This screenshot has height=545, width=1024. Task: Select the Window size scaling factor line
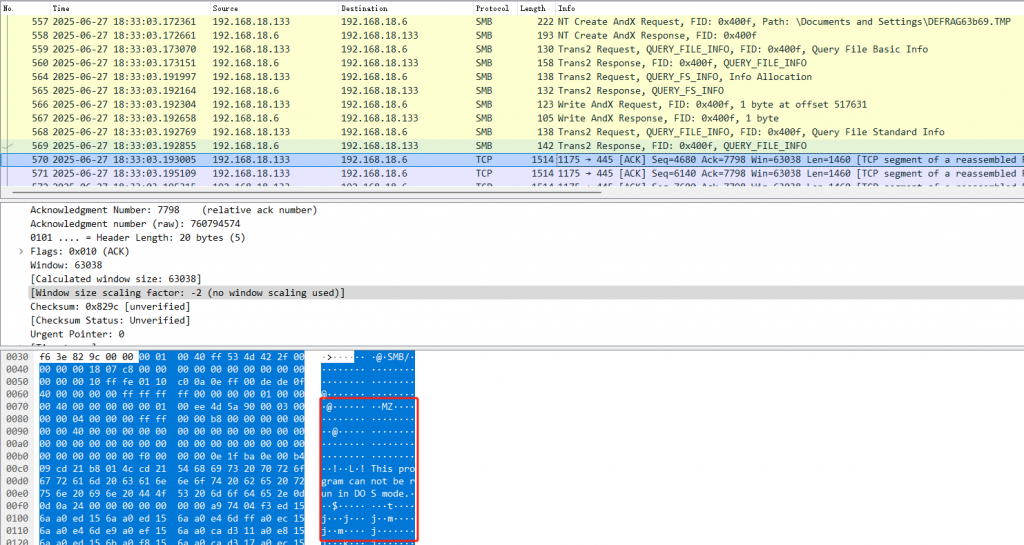click(x=188, y=292)
